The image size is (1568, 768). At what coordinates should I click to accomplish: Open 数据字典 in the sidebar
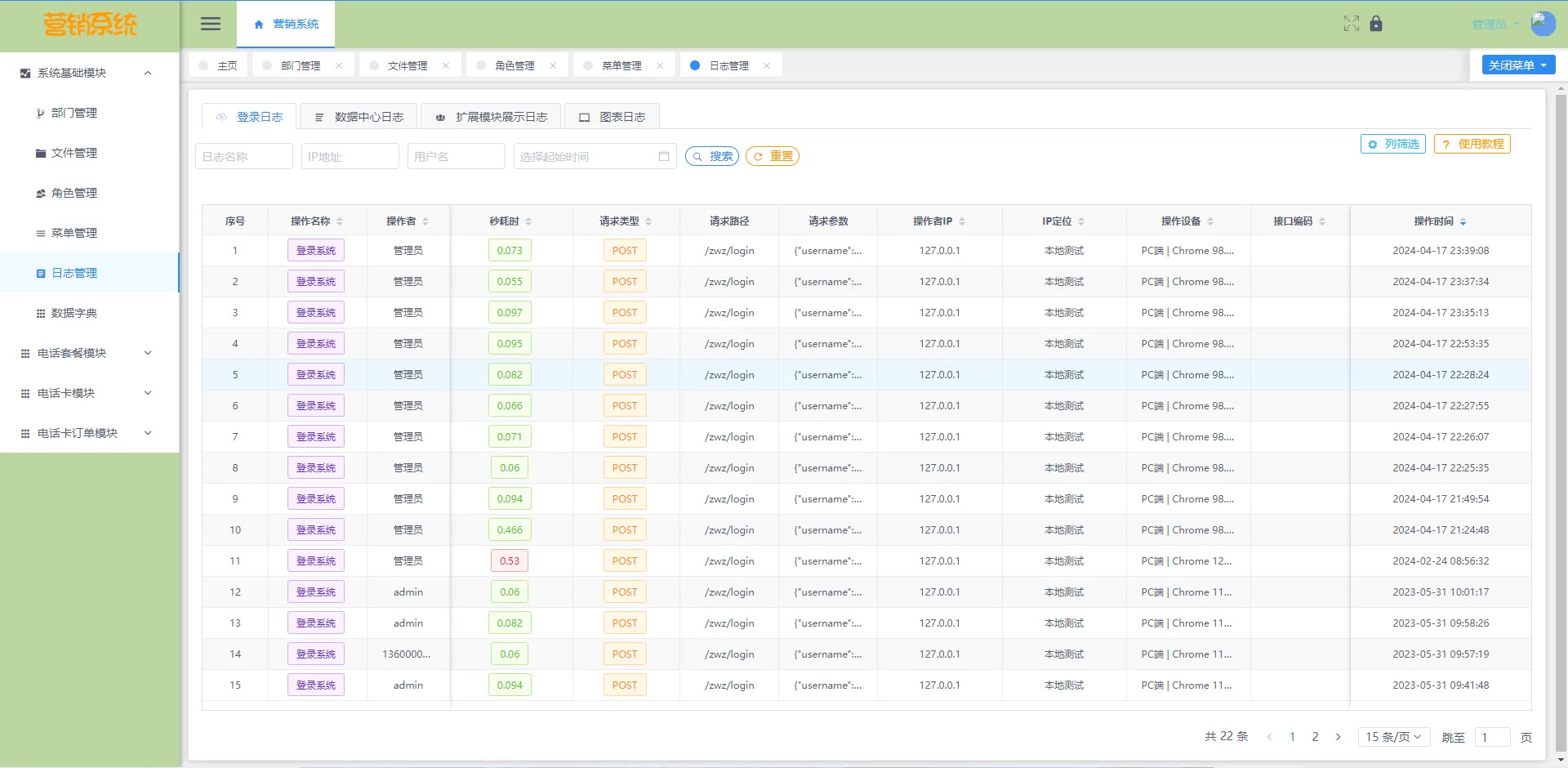coord(74,313)
